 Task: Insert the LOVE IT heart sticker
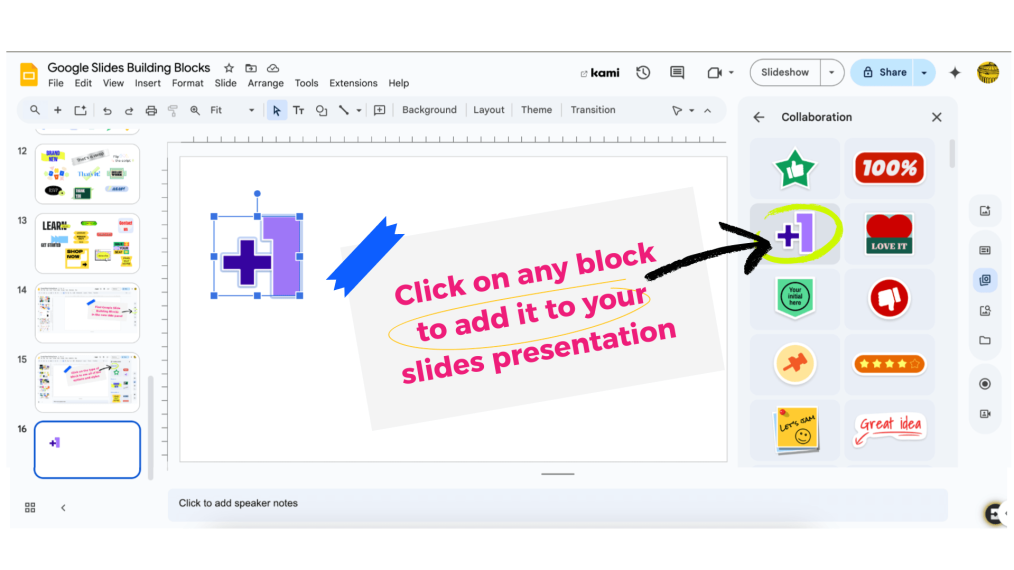click(889, 234)
